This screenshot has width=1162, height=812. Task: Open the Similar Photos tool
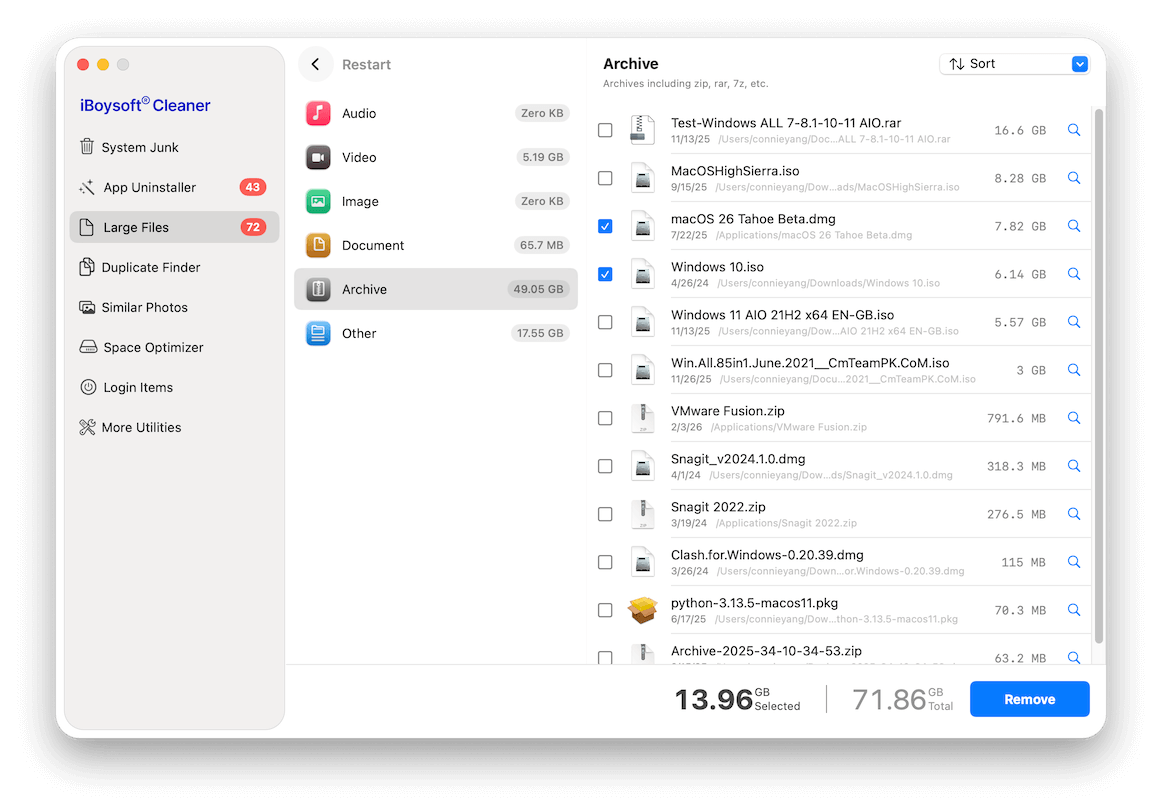click(144, 307)
